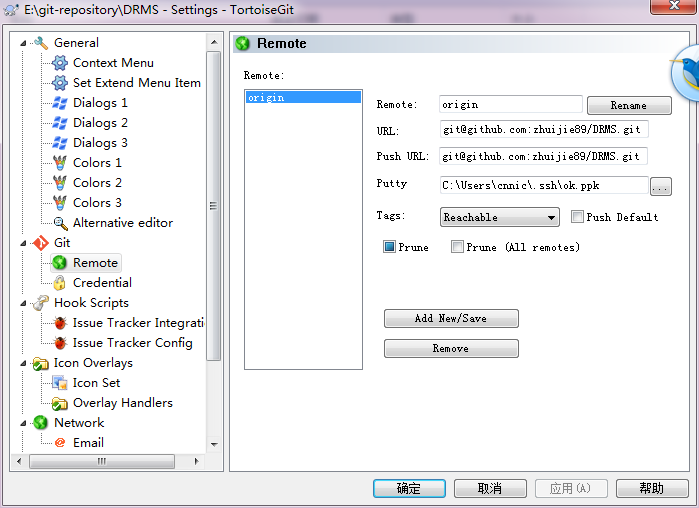
Task: Click the TortoiseGit title bar icon
Action: click(11, 10)
